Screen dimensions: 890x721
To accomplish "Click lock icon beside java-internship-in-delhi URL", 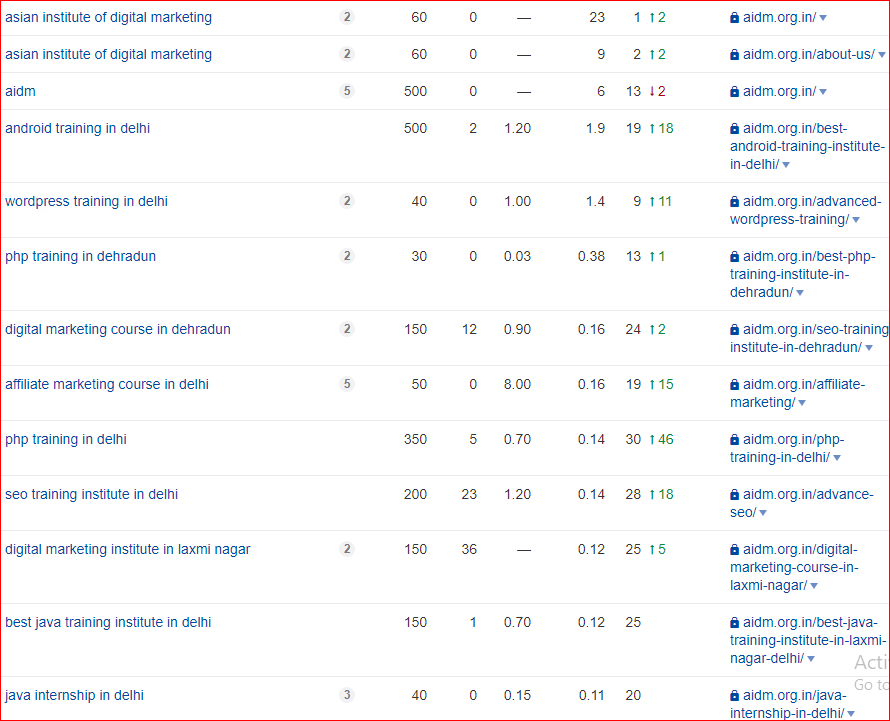I will [734, 696].
